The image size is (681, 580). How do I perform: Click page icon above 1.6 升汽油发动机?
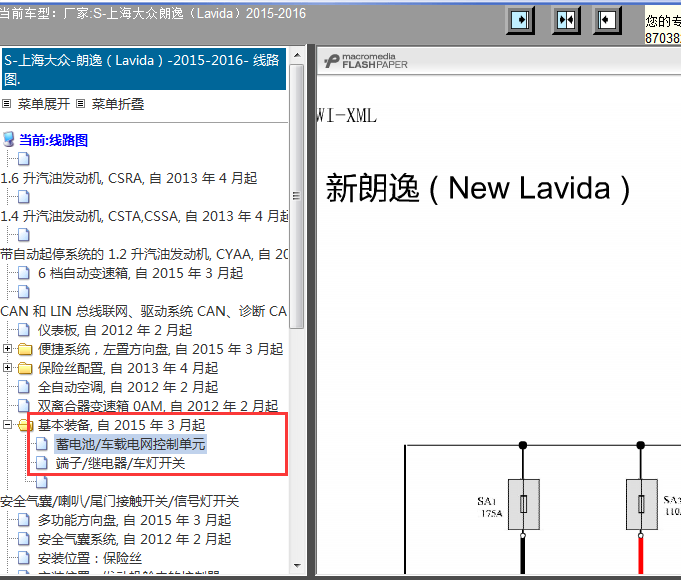coord(23,159)
